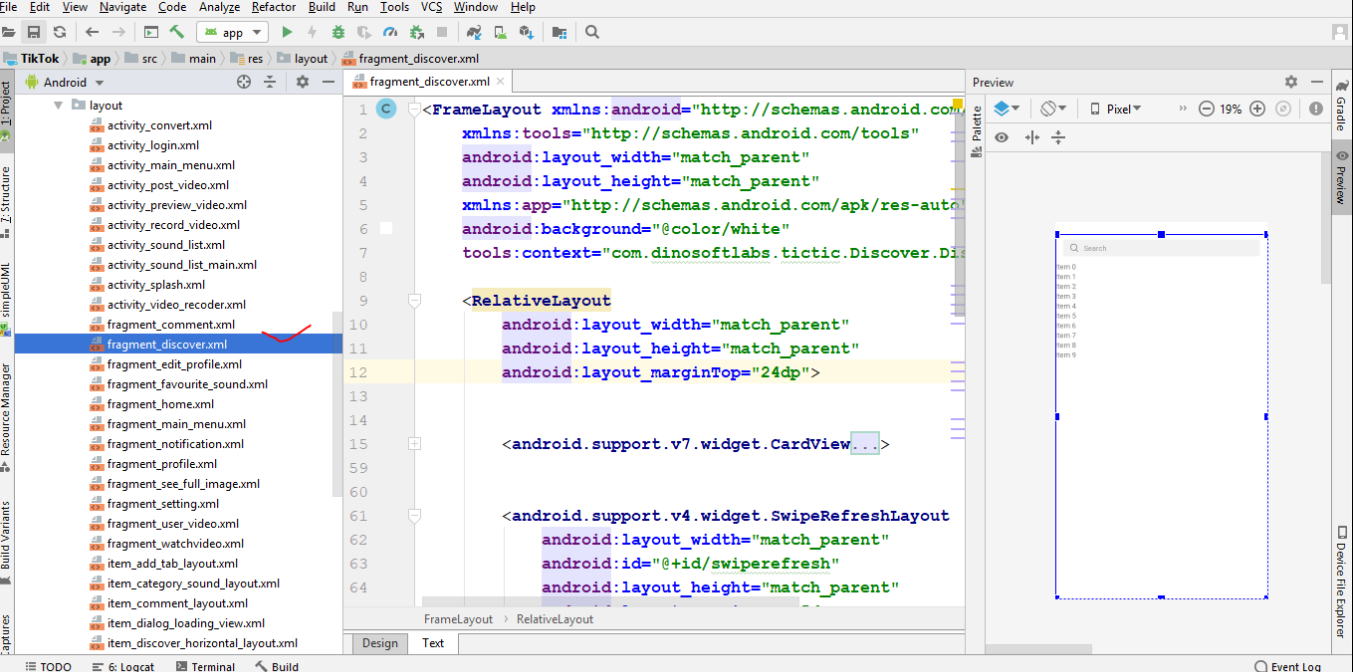
Task: Open the Project Structure icon
Action: tap(559, 32)
